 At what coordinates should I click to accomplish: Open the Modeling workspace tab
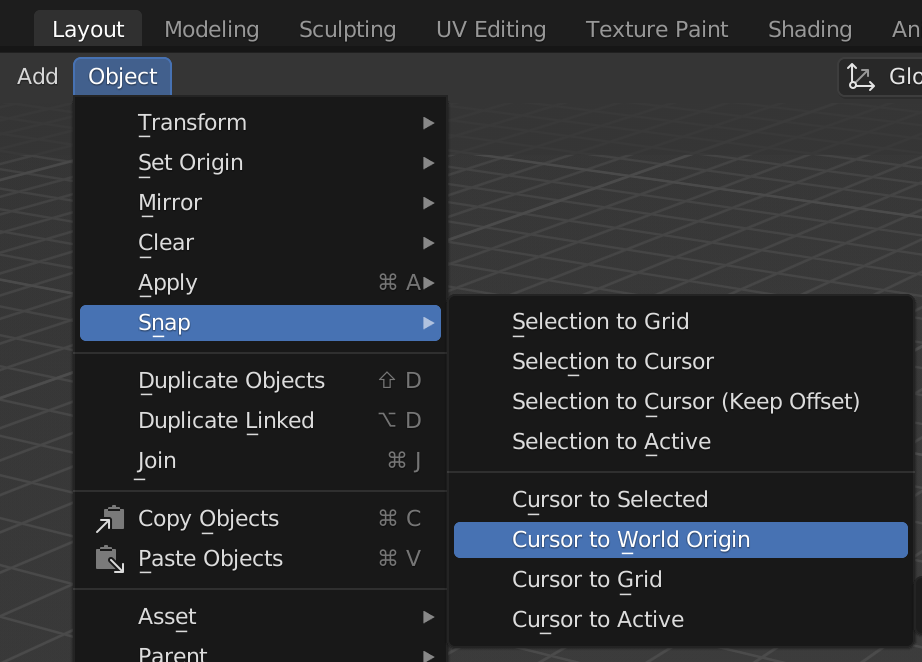click(x=212, y=29)
